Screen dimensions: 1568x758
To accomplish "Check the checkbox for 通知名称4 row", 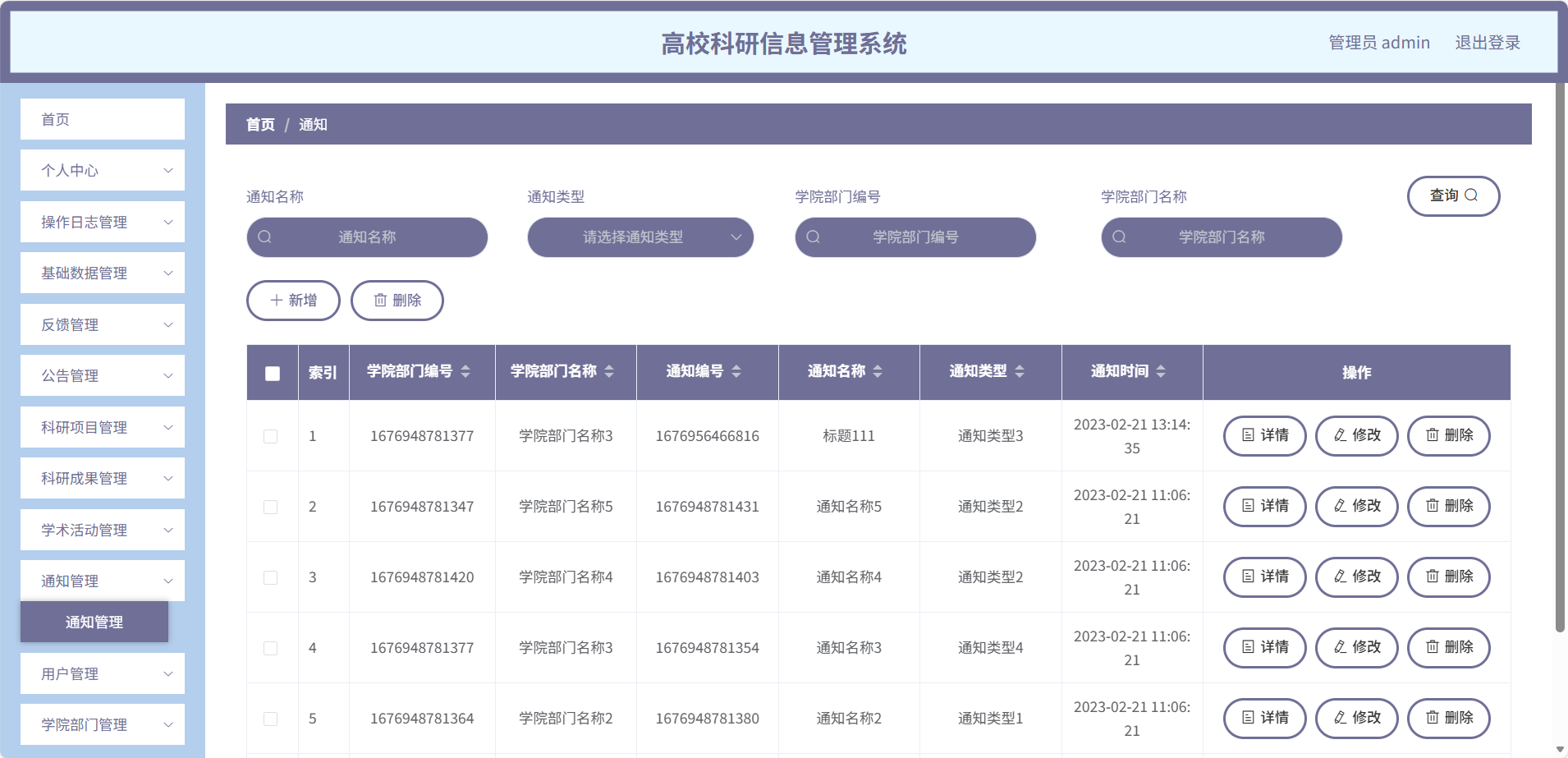I will (270, 577).
